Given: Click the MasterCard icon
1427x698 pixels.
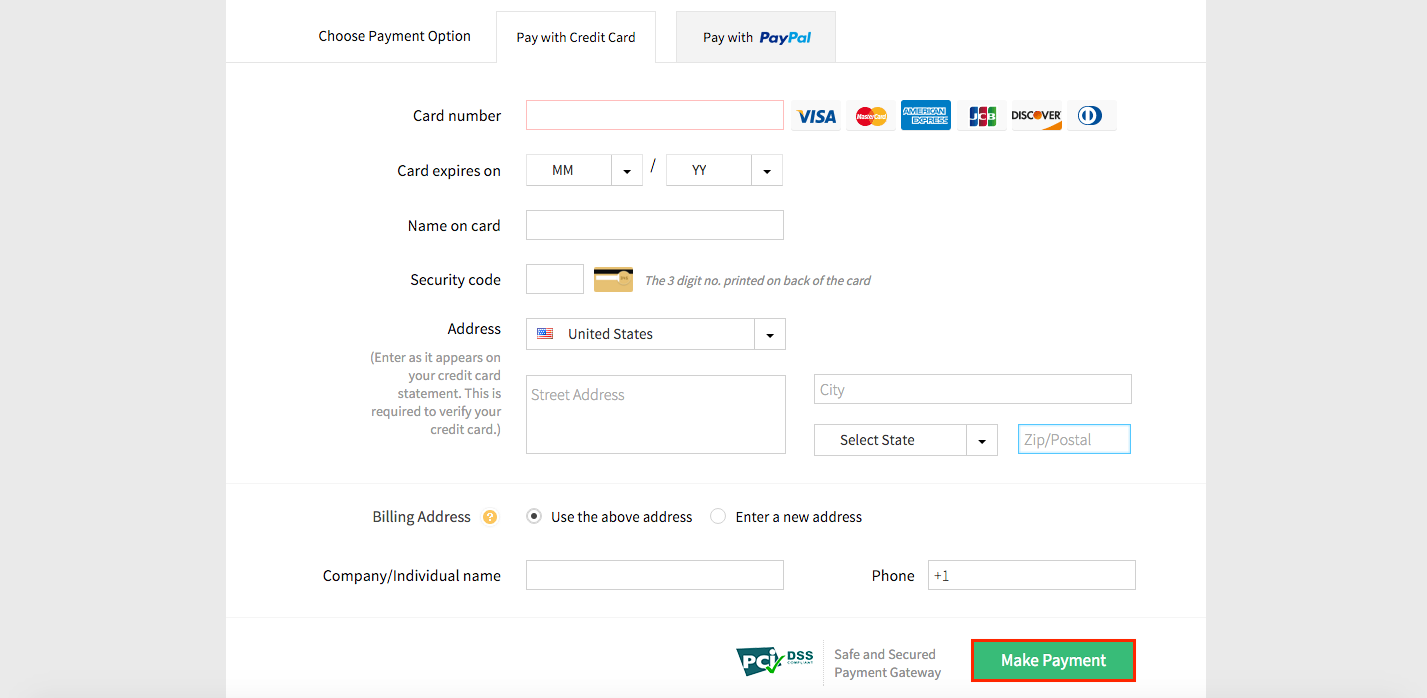Looking at the screenshot, I should tap(871, 115).
